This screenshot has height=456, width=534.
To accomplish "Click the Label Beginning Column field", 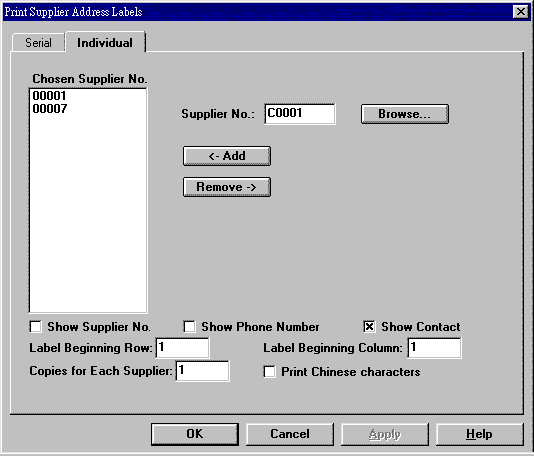I will point(435,348).
